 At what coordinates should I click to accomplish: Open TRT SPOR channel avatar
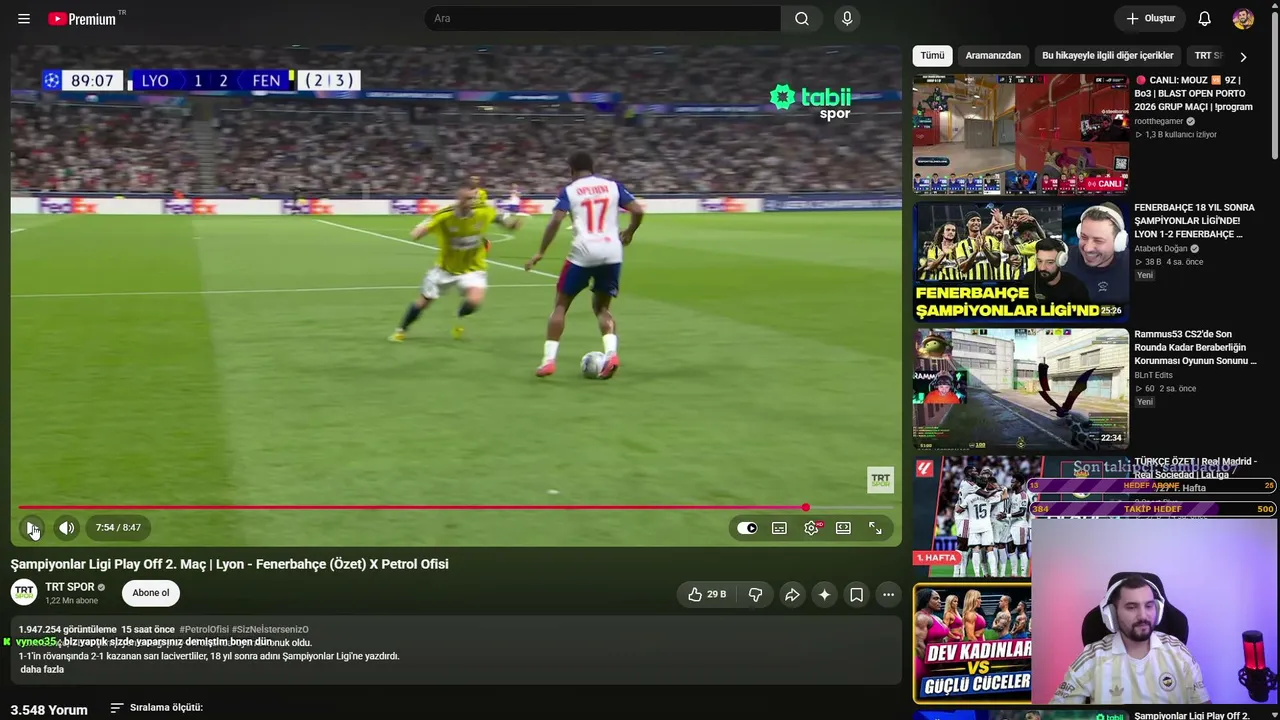pos(24,593)
